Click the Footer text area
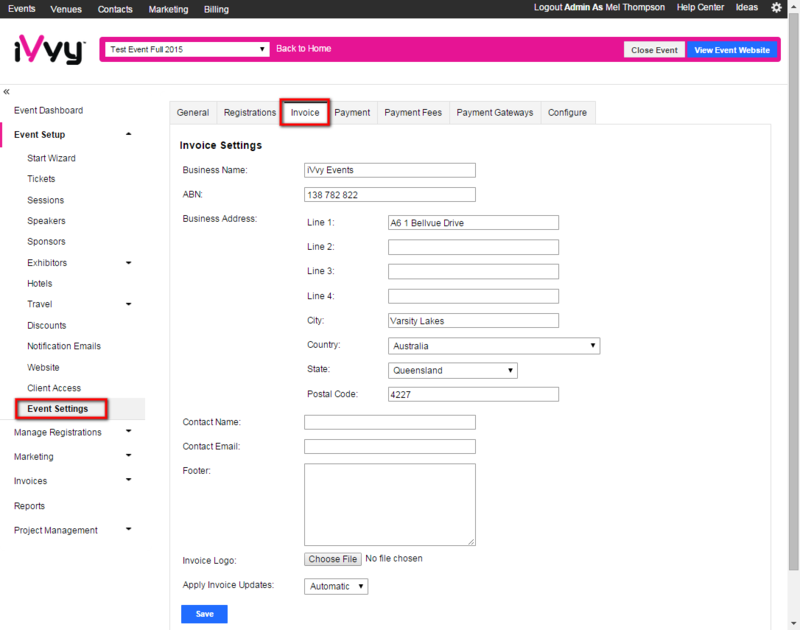Screen dimensions: 800x630 [389, 504]
